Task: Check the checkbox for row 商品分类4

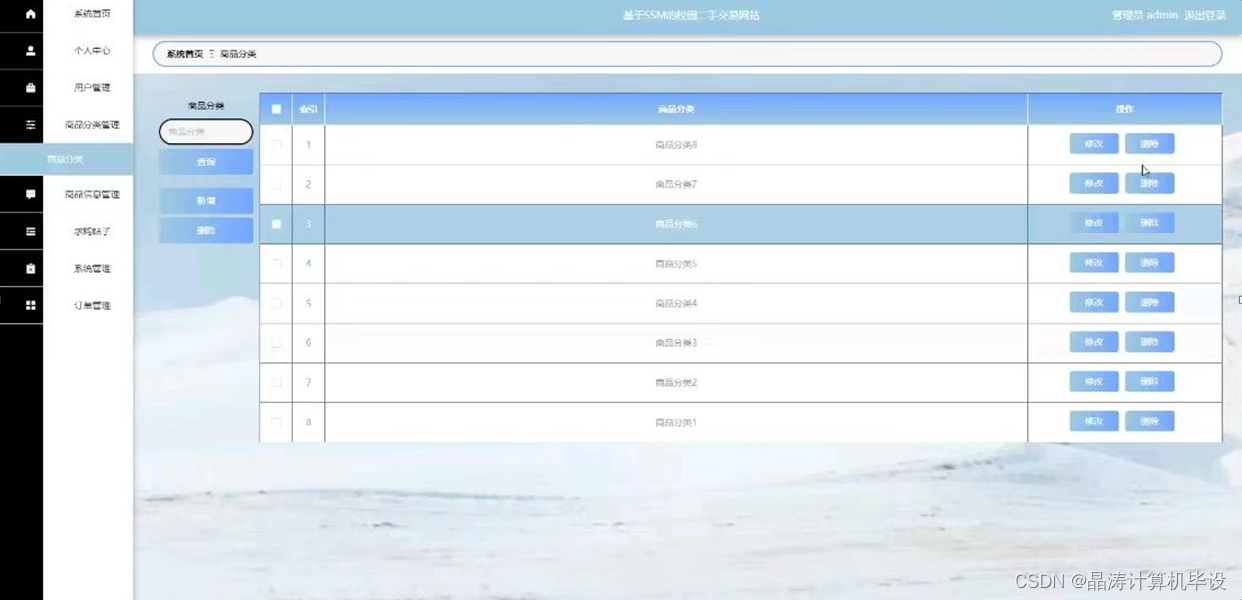Action: 276,303
